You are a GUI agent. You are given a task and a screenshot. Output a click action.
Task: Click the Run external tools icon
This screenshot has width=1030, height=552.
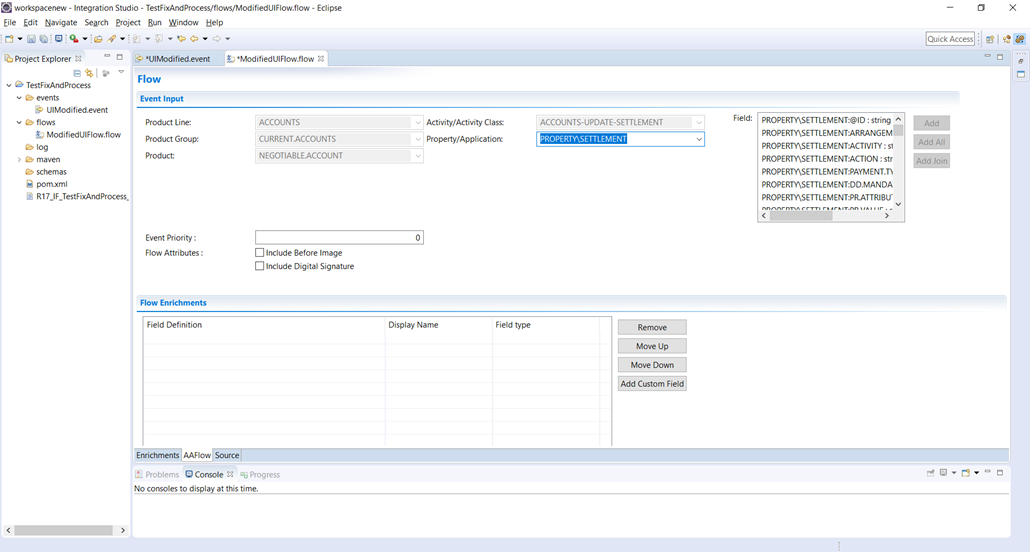click(x=73, y=39)
